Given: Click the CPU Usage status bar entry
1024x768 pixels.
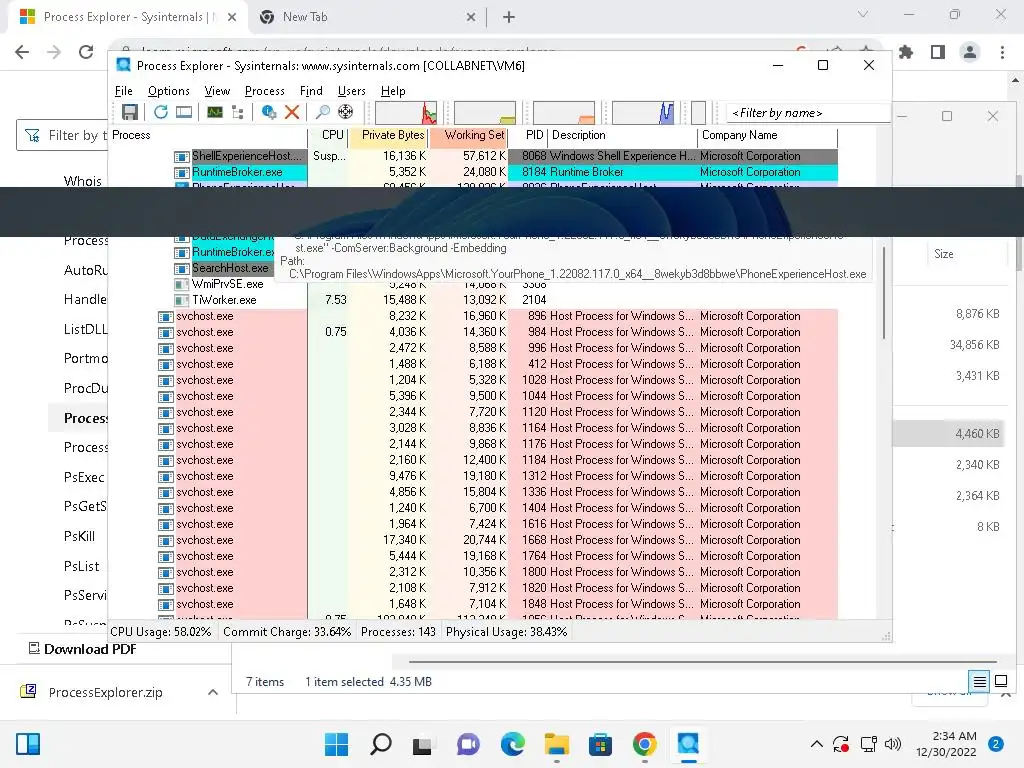Looking at the screenshot, I should tap(161, 632).
